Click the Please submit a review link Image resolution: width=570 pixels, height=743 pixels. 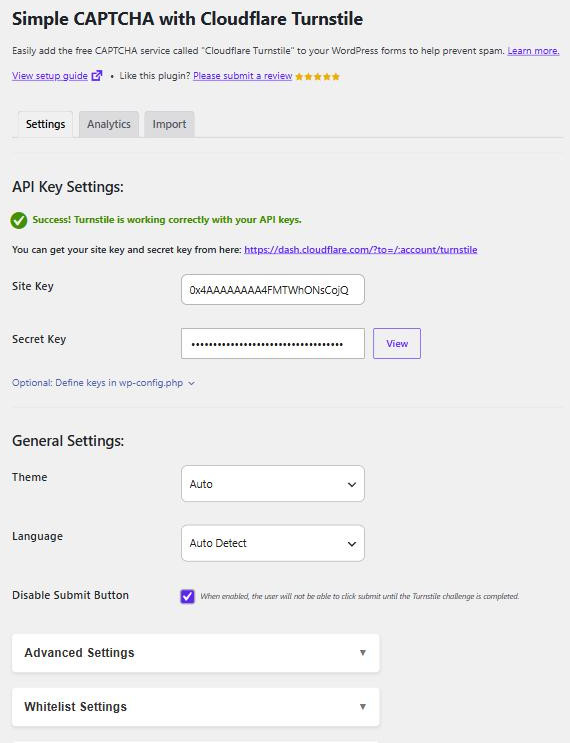[243, 76]
